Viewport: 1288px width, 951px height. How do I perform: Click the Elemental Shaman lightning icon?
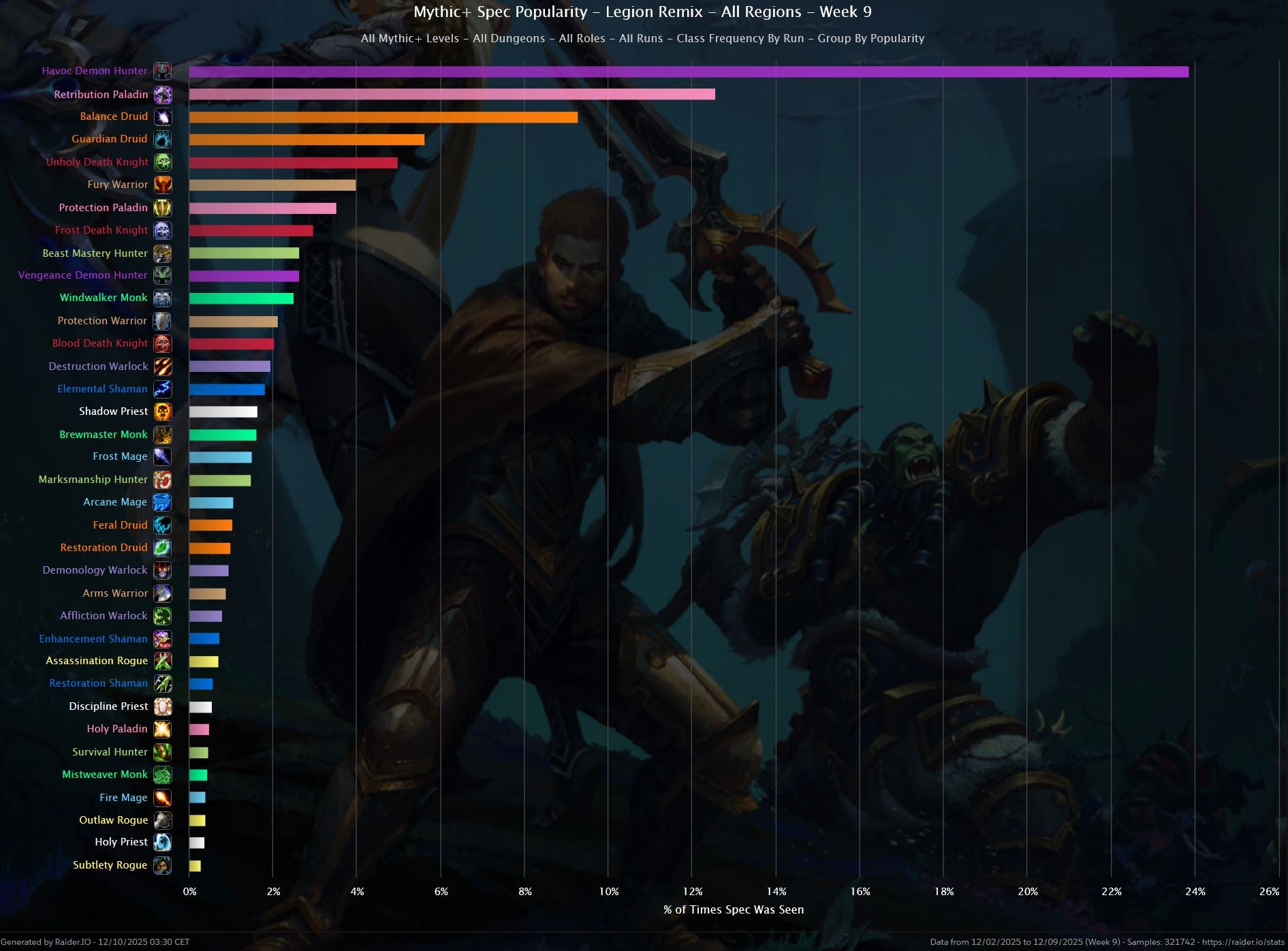tap(162, 389)
